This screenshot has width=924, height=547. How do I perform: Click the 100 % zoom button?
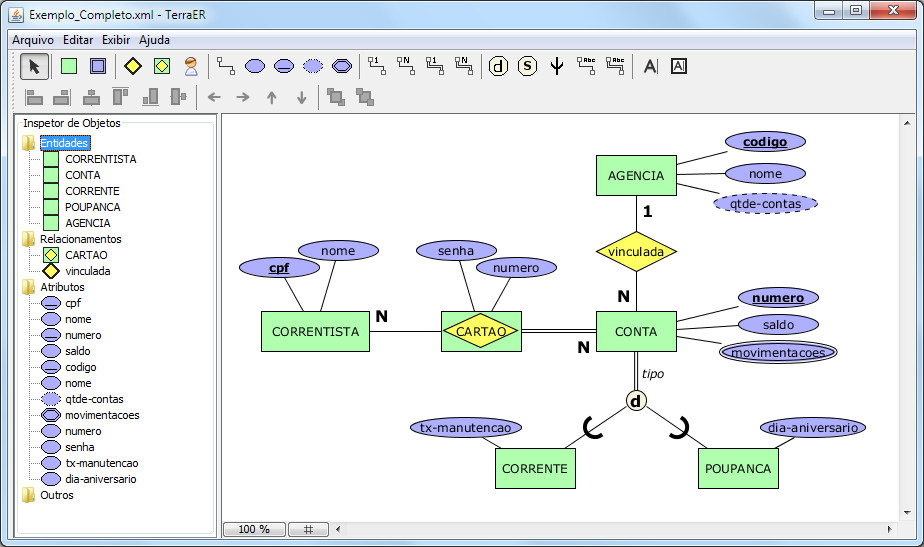(255, 529)
